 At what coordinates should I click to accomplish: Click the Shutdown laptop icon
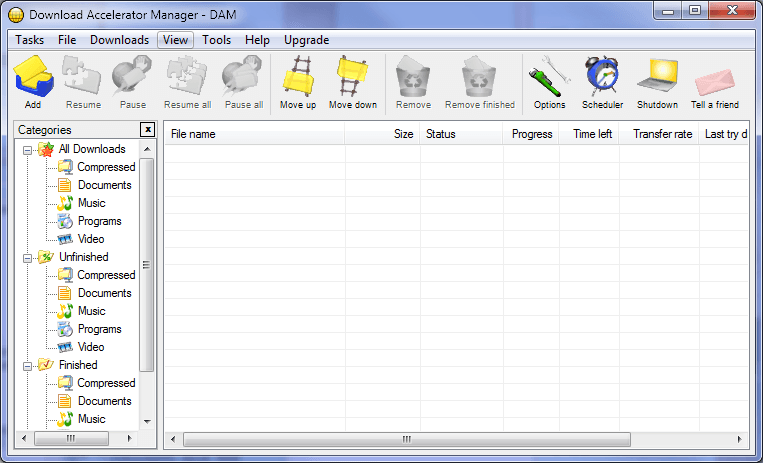657,75
